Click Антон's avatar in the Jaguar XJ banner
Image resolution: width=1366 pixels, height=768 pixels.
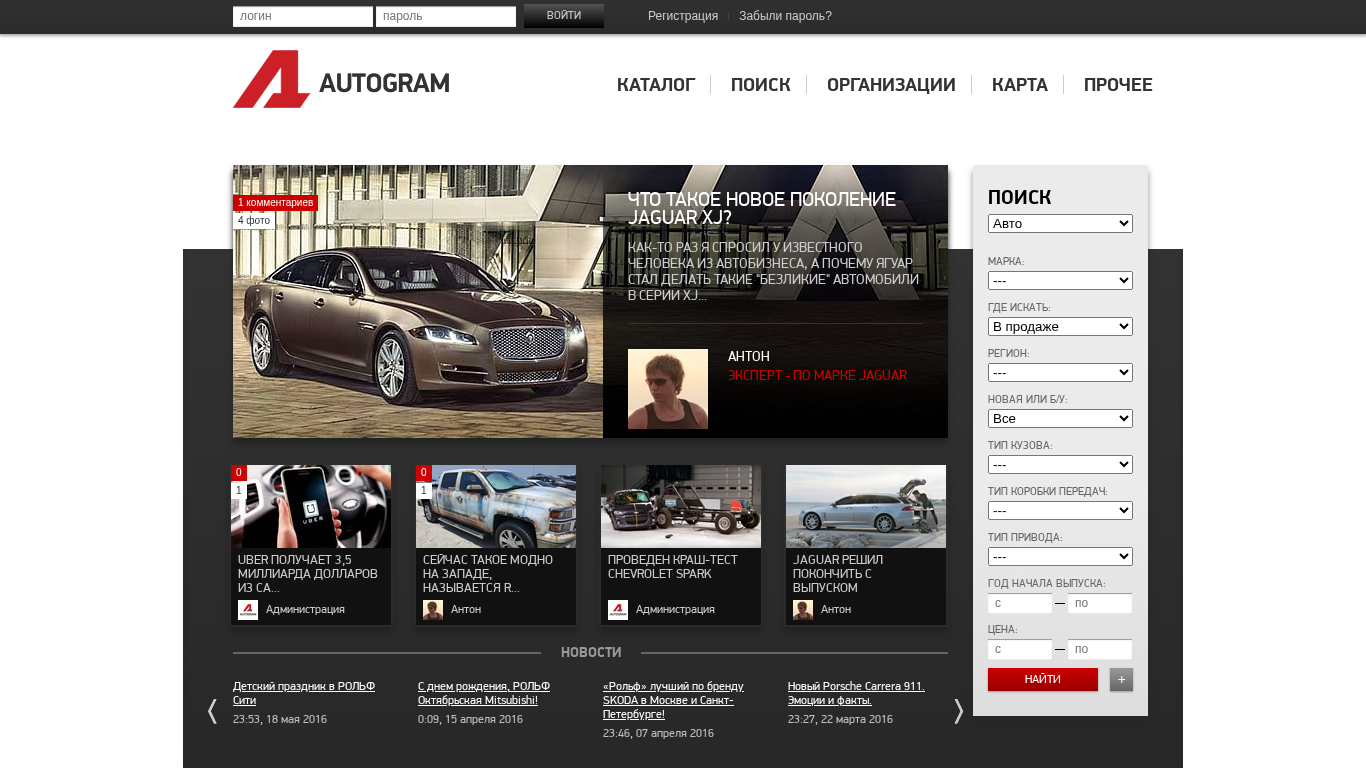click(x=667, y=389)
